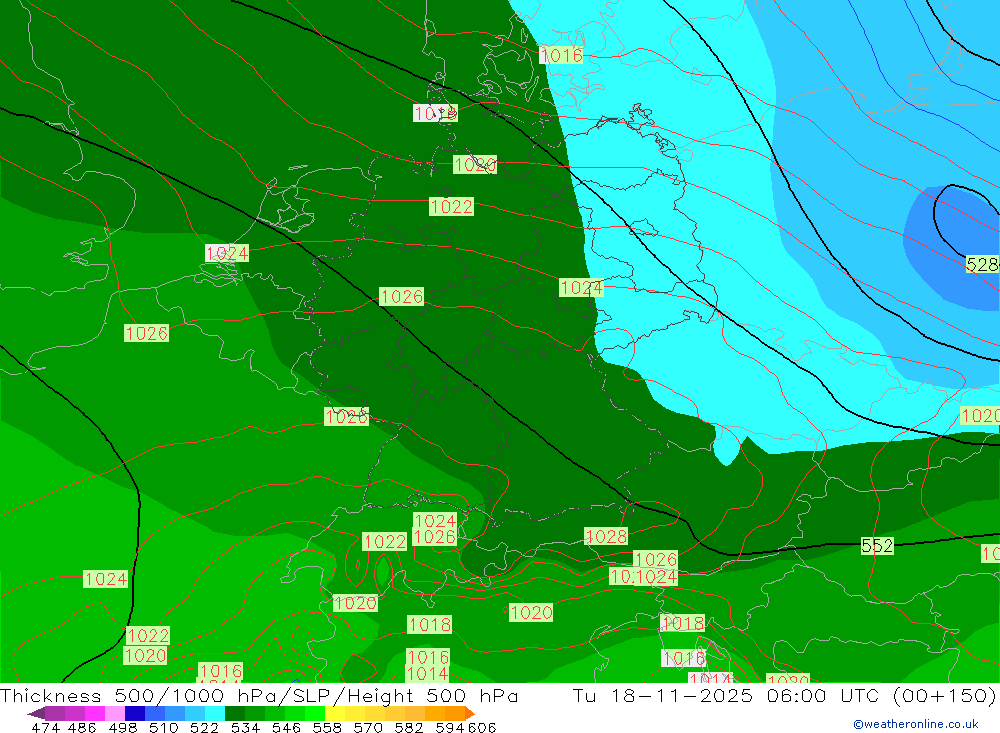Click the '582' legend value

[409, 727]
